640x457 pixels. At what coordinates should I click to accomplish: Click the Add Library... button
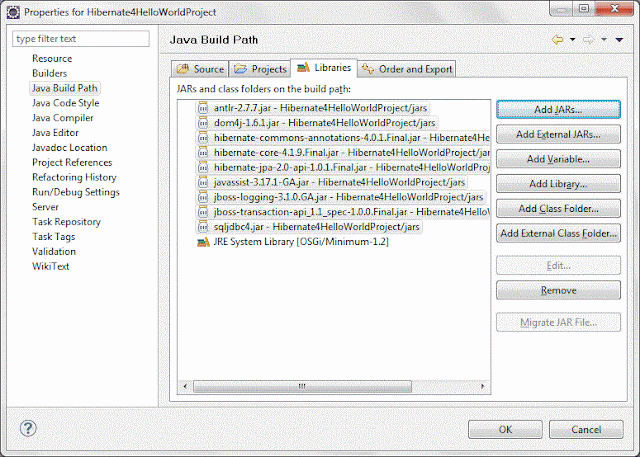558,184
